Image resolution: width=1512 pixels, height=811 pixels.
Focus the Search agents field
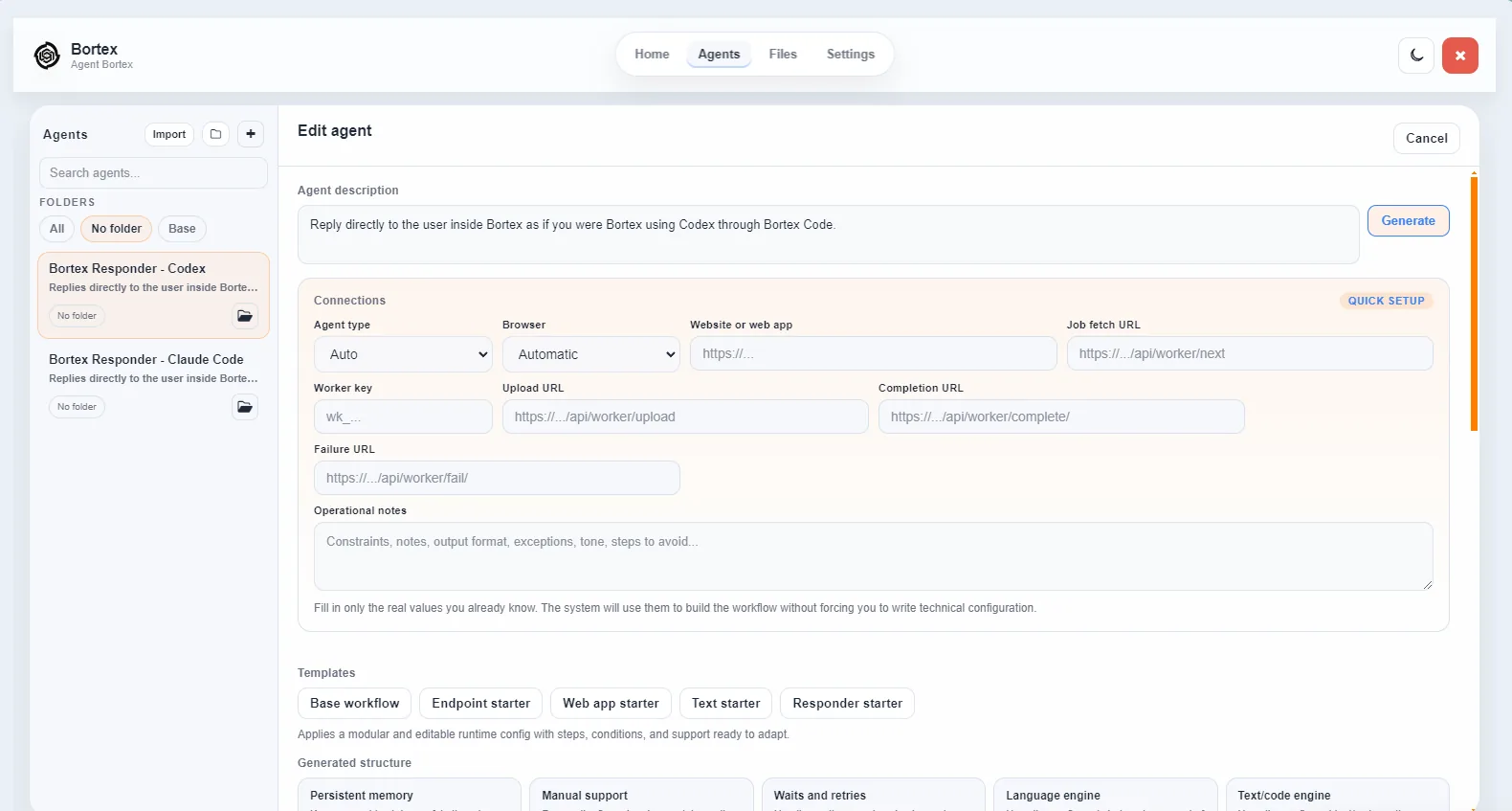point(153,173)
